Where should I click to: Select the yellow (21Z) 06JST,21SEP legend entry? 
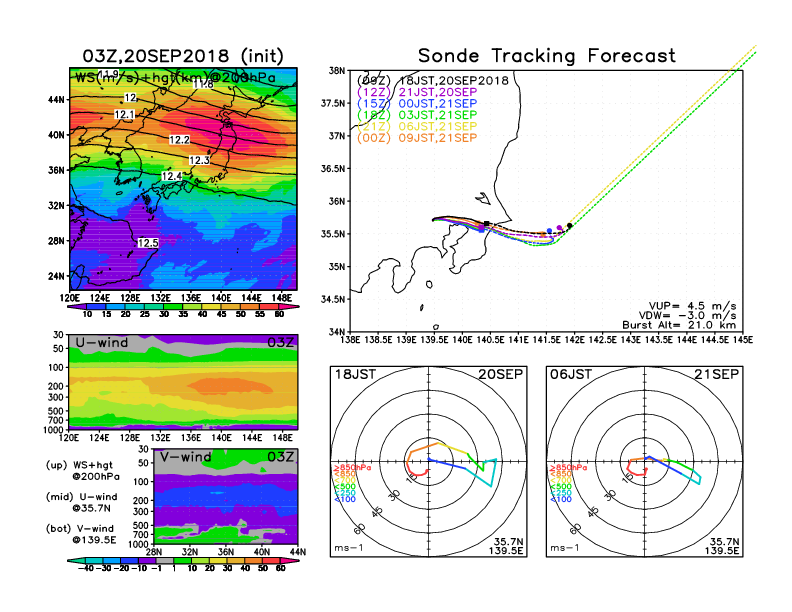tap(417, 127)
